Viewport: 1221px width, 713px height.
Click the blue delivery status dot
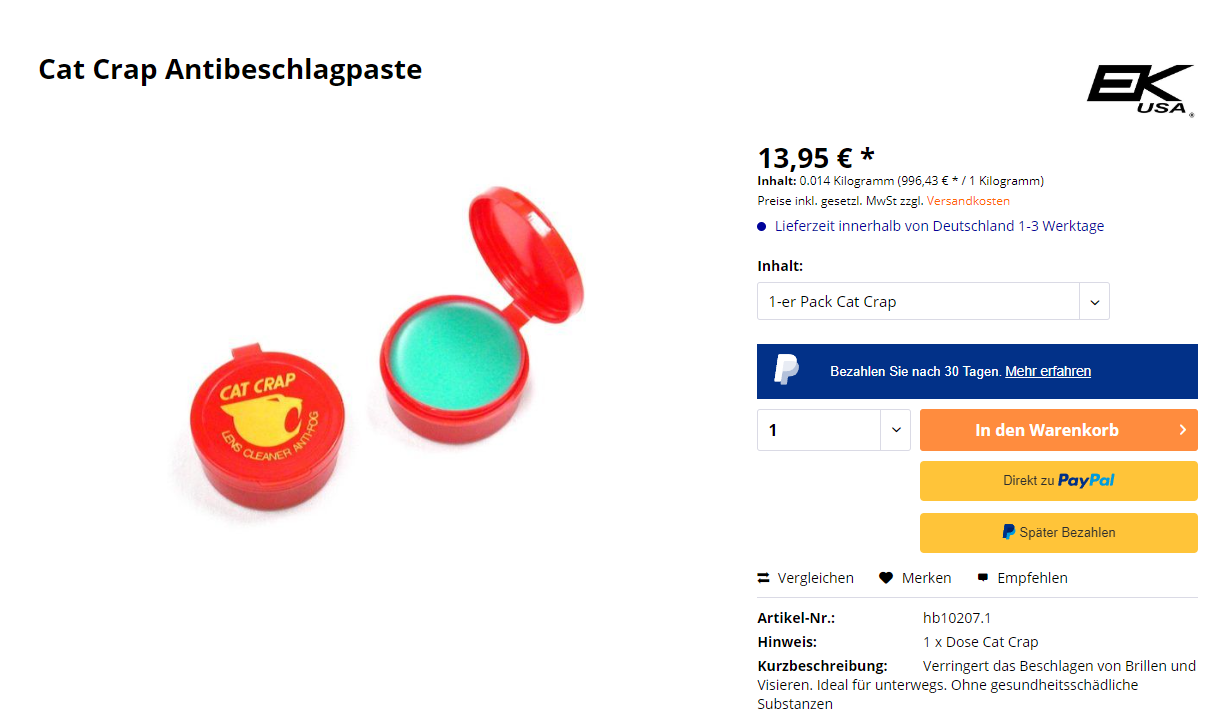[x=762, y=226]
